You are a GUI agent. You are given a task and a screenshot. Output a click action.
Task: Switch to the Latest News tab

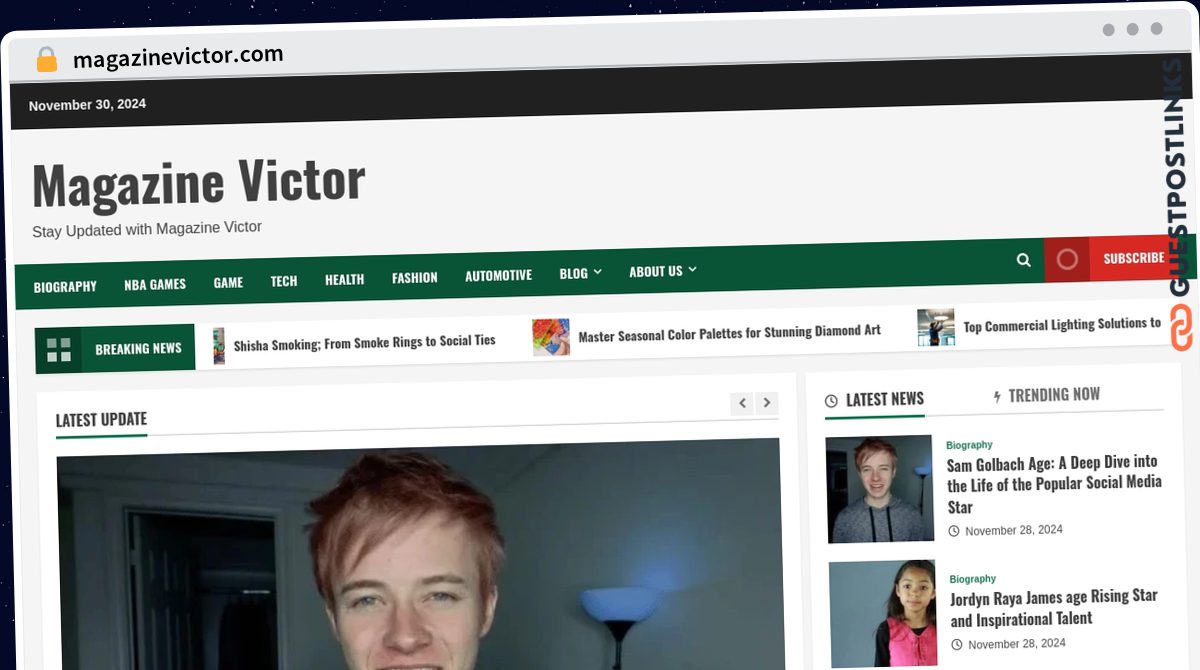pos(874,400)
